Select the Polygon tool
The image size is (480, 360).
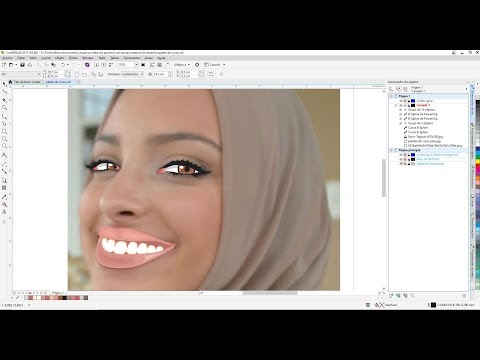coord(4,146)
